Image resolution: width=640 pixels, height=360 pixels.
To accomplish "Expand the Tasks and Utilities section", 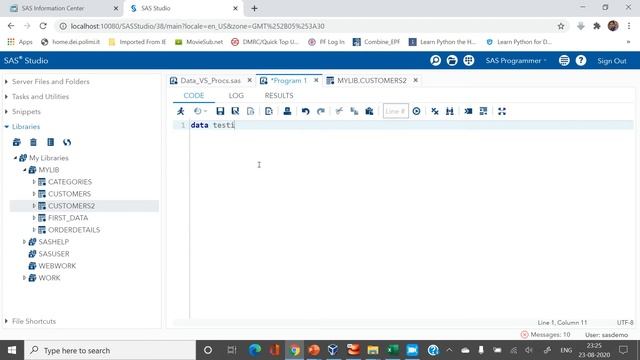I will (x=7, y=97).
